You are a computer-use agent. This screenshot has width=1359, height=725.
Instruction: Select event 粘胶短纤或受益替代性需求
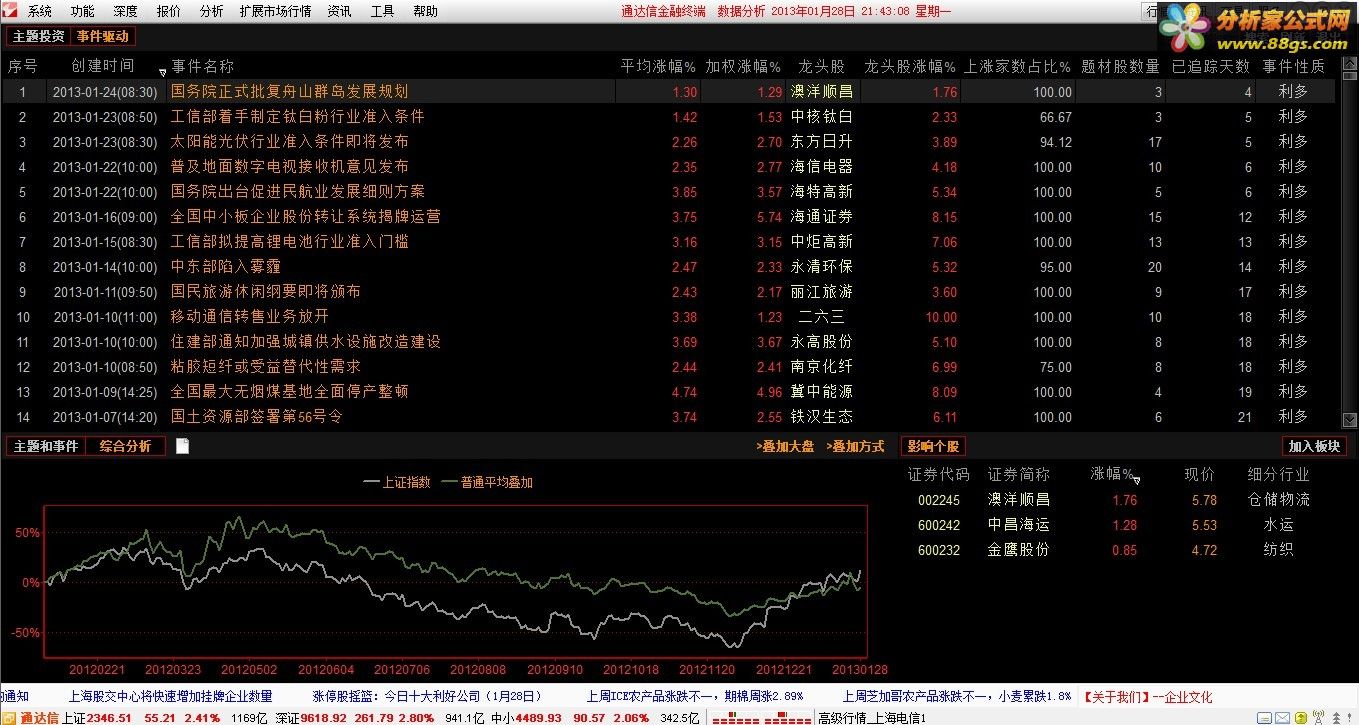pyautogui.click(x=265, y=366)
